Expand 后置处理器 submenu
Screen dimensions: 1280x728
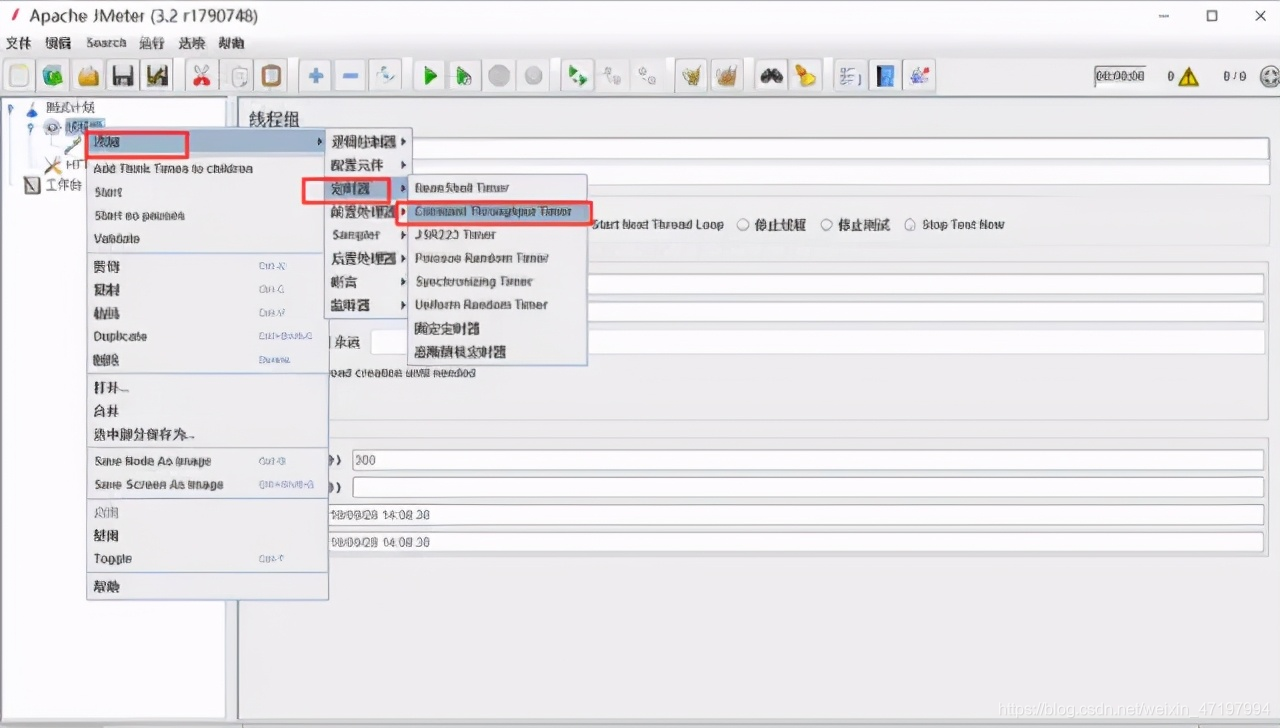coord(366,258)
